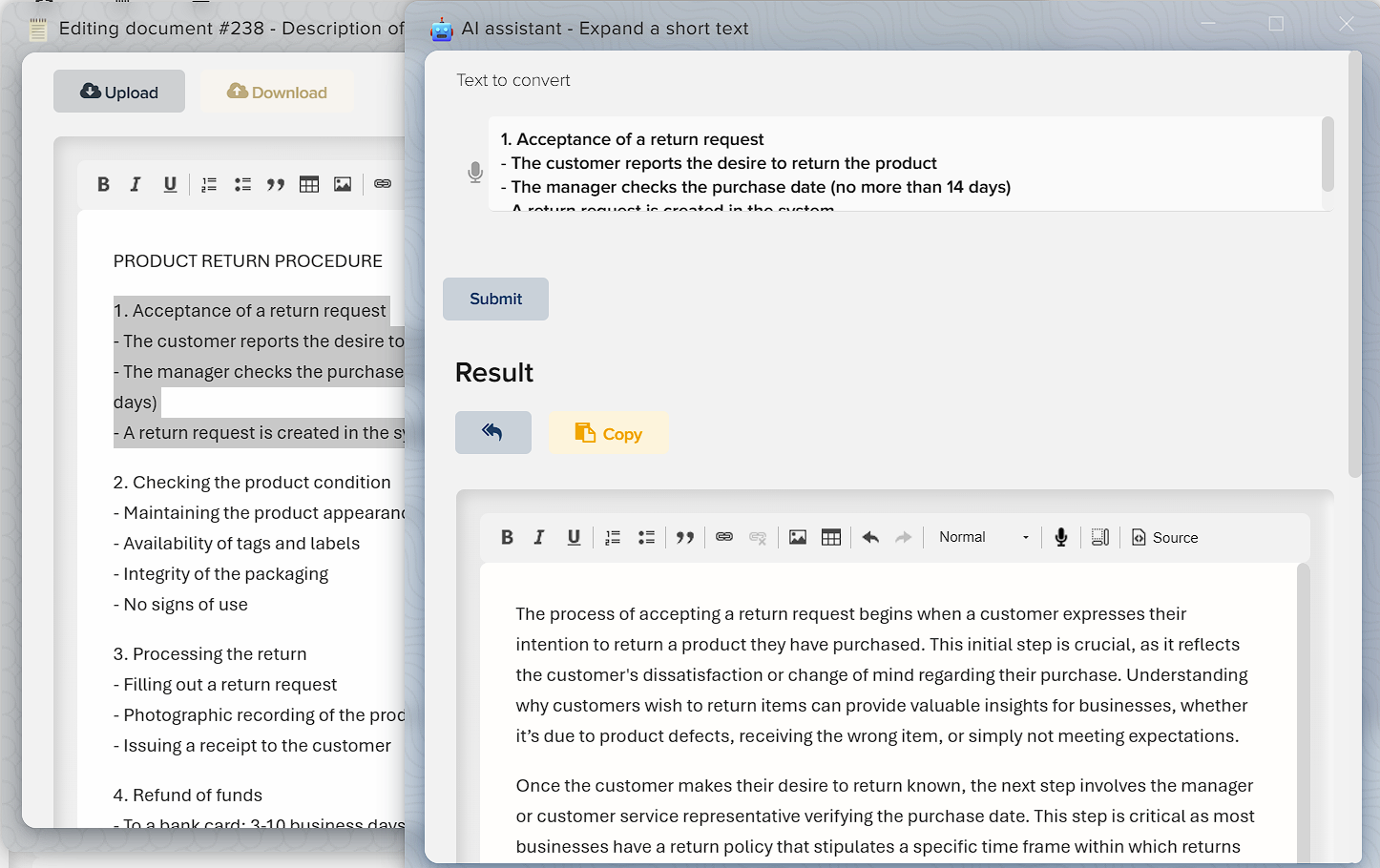Viewport: 1380px width, 868px height.
Task: Insert numbered list in the document editor
Action: tap(209, 184)
